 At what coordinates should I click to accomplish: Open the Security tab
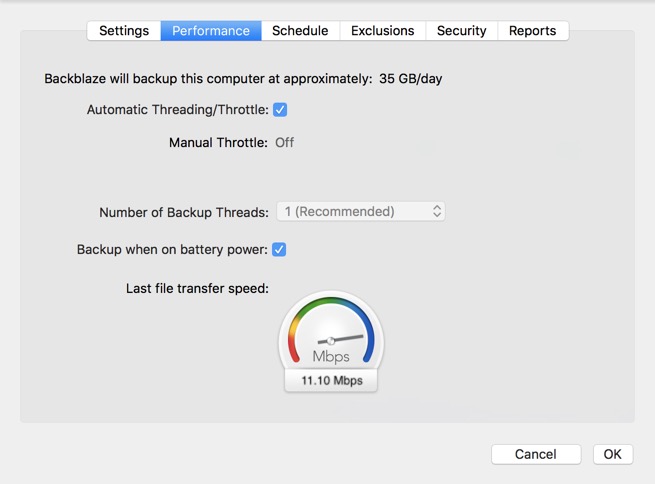462,31
